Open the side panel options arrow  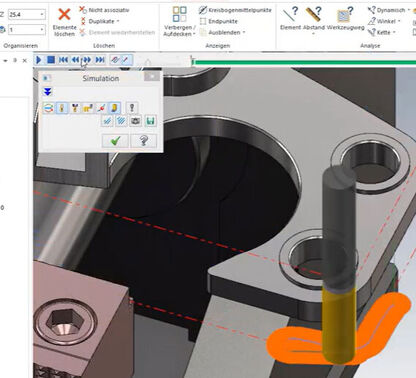[5, 61]
